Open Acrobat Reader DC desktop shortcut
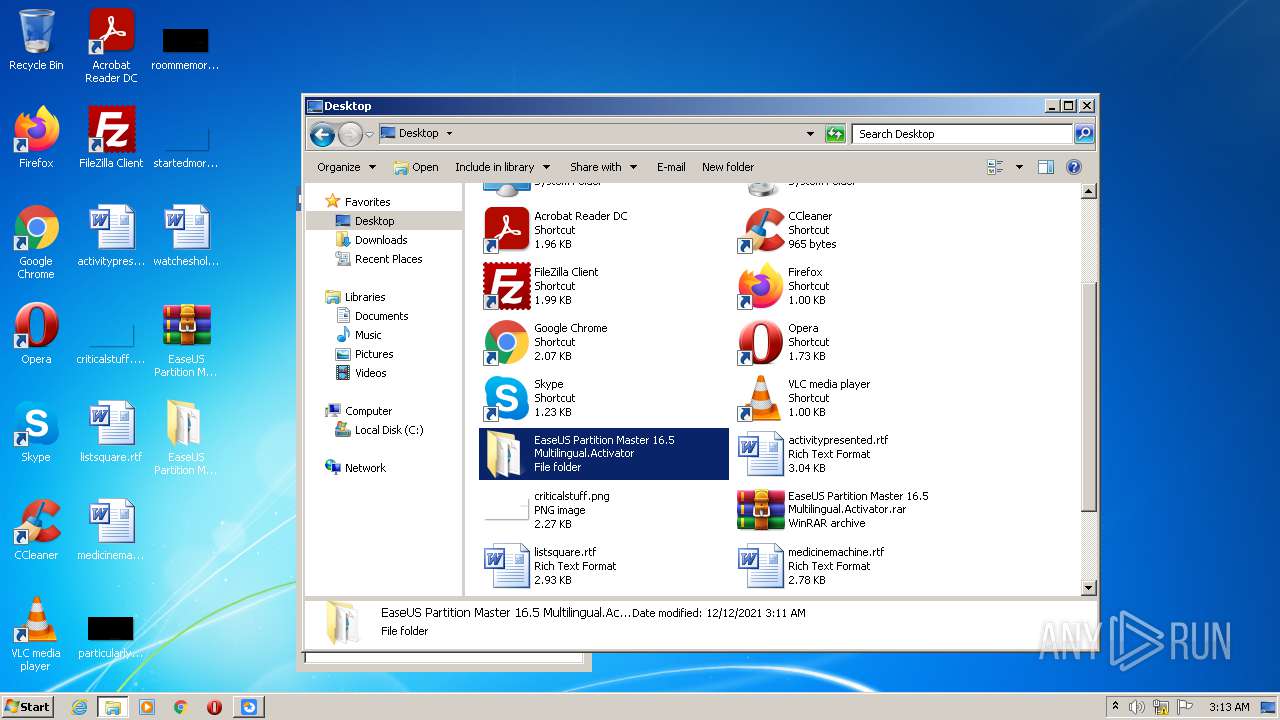 tap(111, 46)
